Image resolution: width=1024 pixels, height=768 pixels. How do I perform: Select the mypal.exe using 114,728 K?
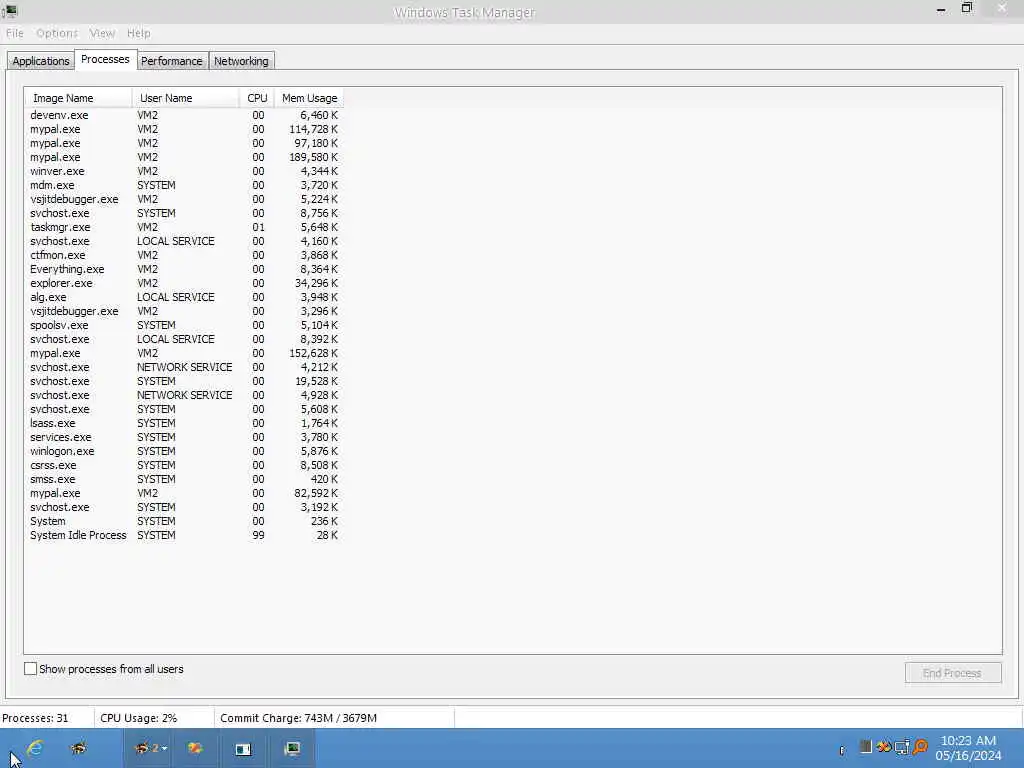click(x=184, y=129)
